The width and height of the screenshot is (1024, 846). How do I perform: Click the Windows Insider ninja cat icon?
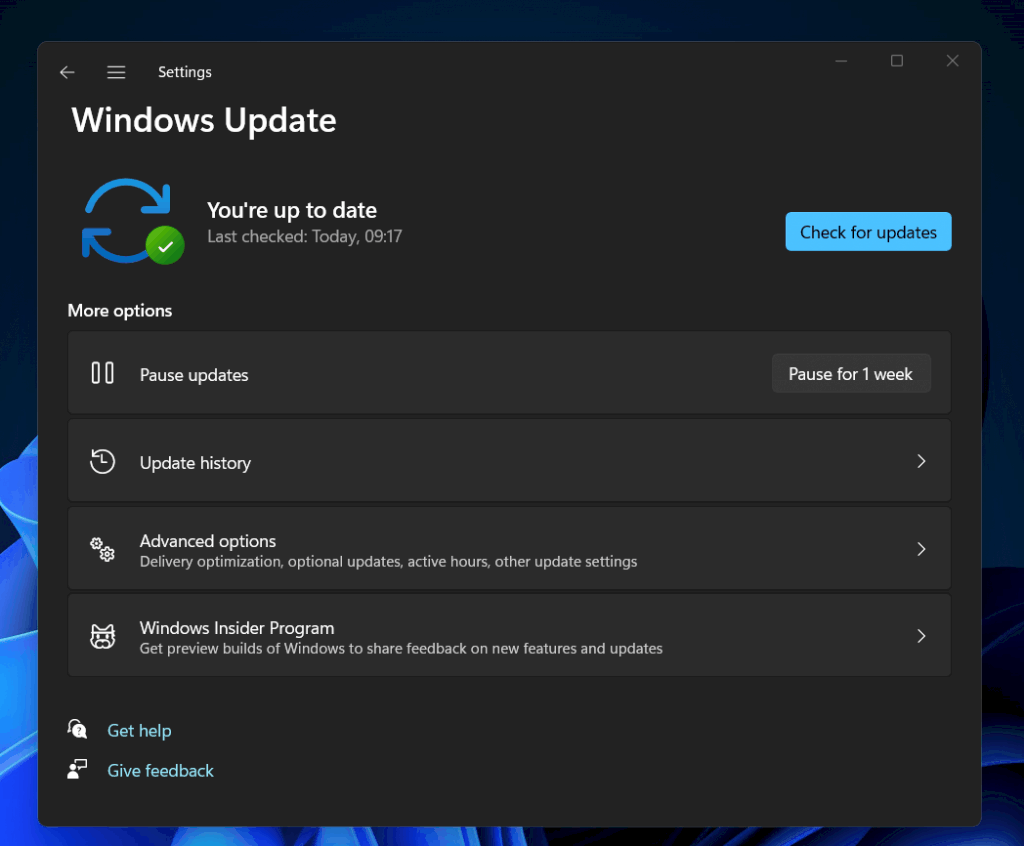pyautogui.click(x=102, y=635)
